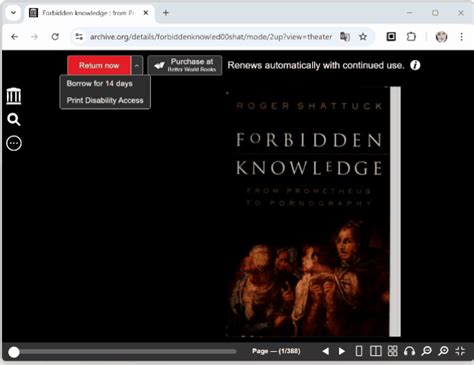
Task: Go back in browser history
Action: (x=14, y=37)
